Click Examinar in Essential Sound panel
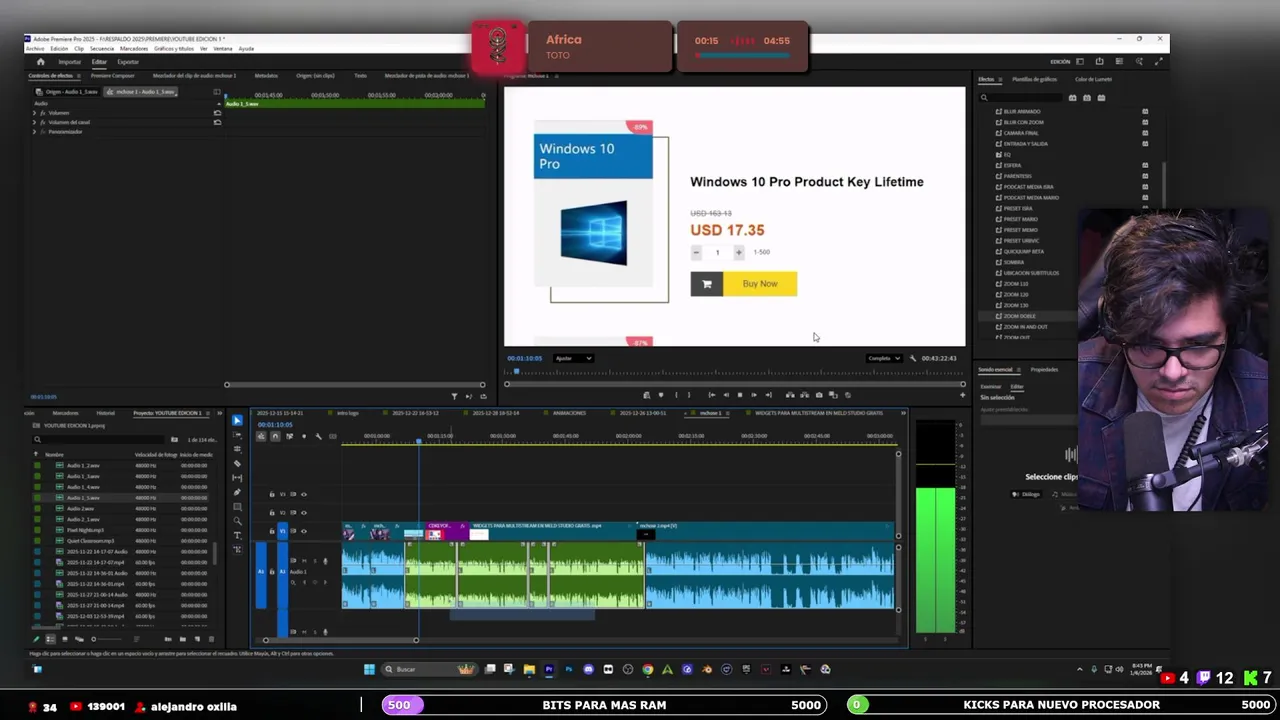 991,387
